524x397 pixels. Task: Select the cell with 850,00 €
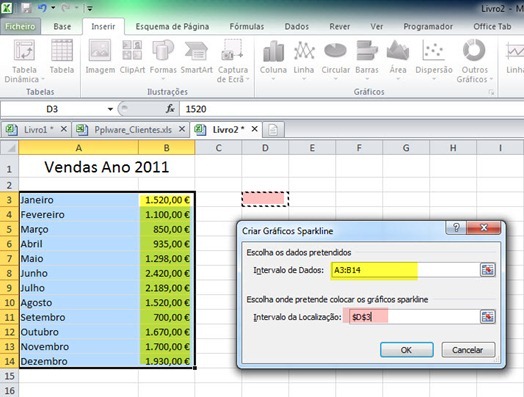[x=166, y=230]
